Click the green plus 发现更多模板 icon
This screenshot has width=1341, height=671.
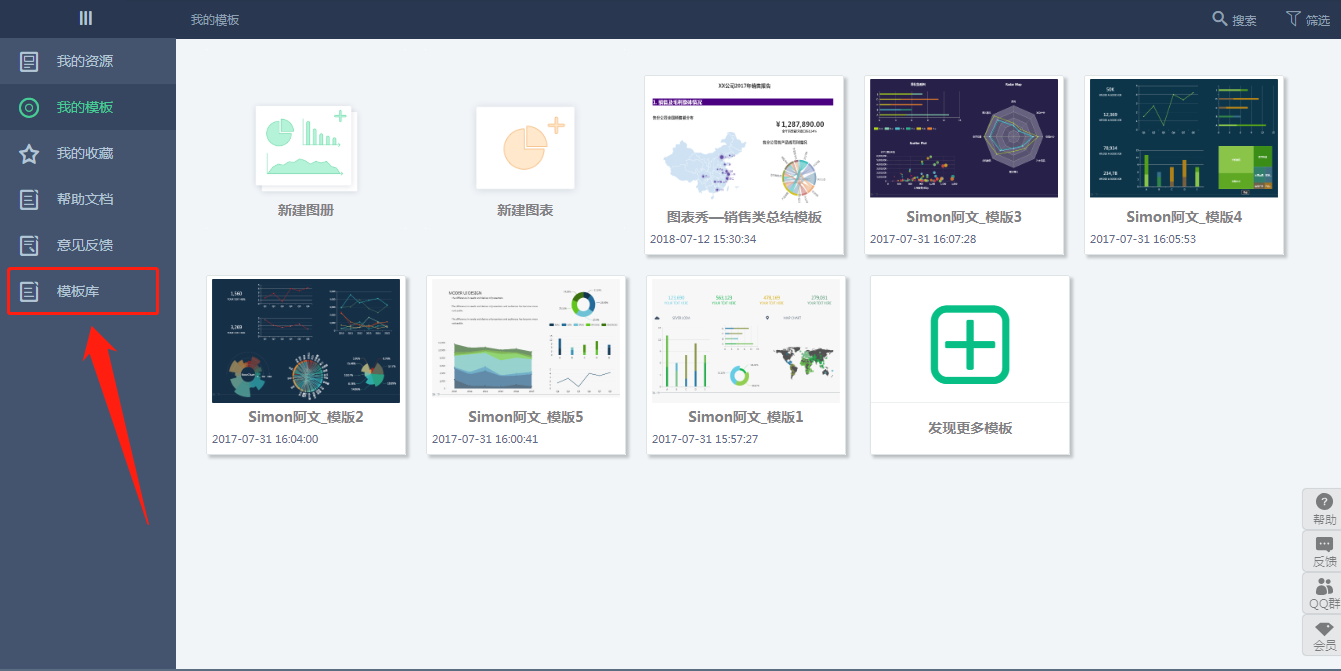[x=969, y=344]
